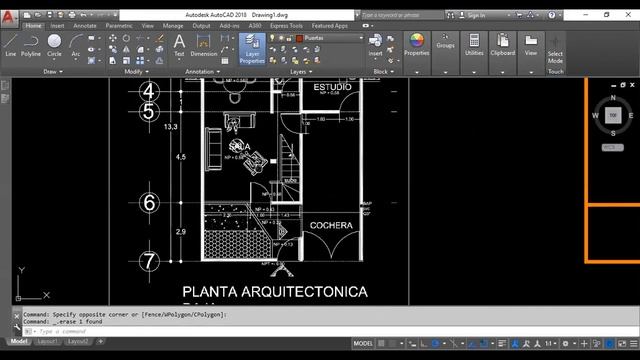Click the Customization menu icon in status bar
640x360 pixels.
[633, 344]
